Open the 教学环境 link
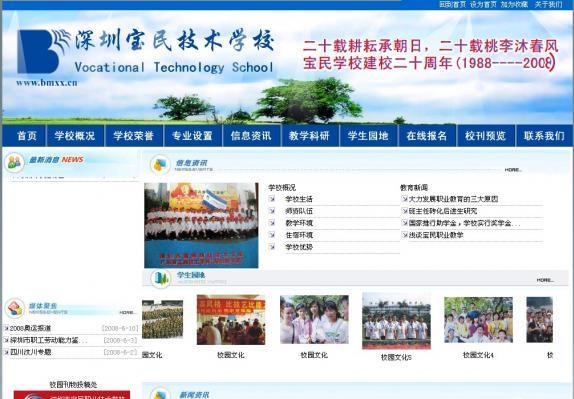The image size is (574, 399). coord(299,223)
